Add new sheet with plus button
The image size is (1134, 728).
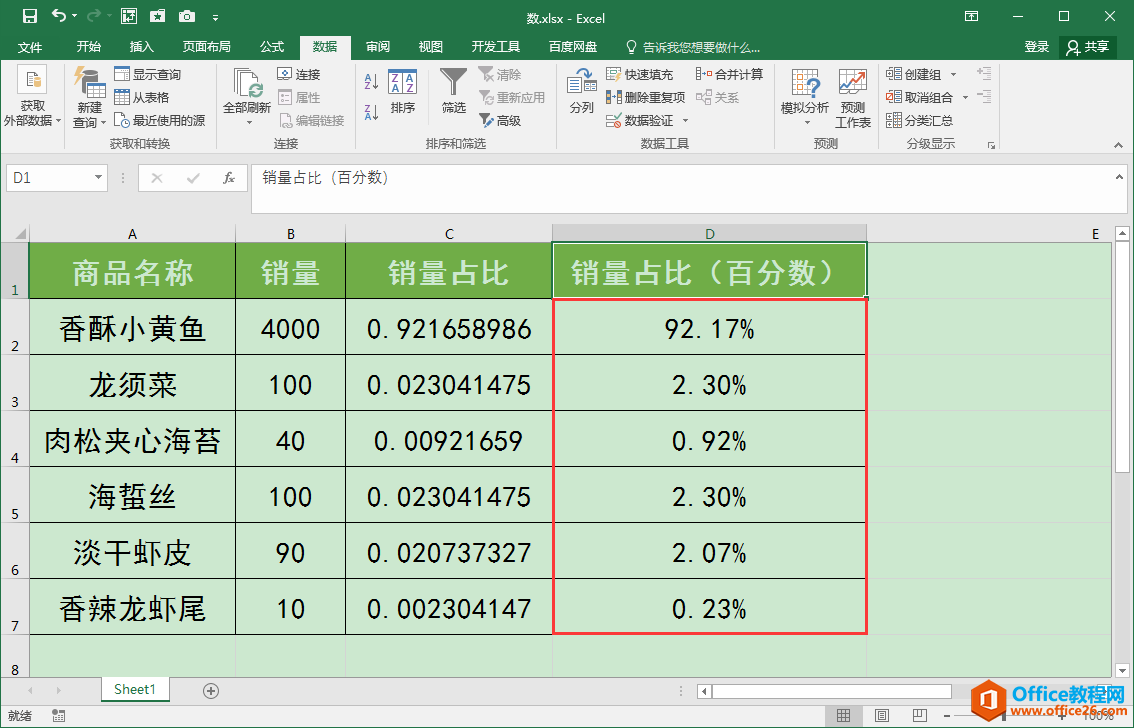[x=210, y=691]
